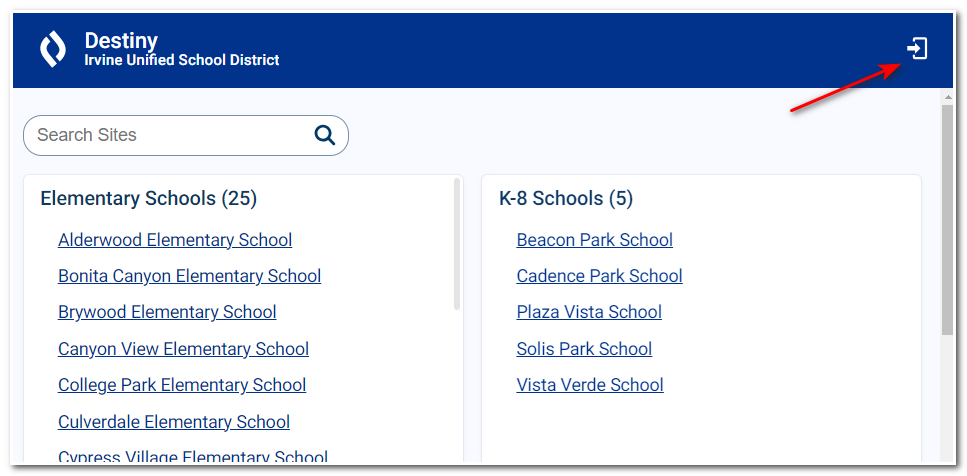Click the magnifying glass search icon
The image size is (967, 476).
click(x=324, y=134)
